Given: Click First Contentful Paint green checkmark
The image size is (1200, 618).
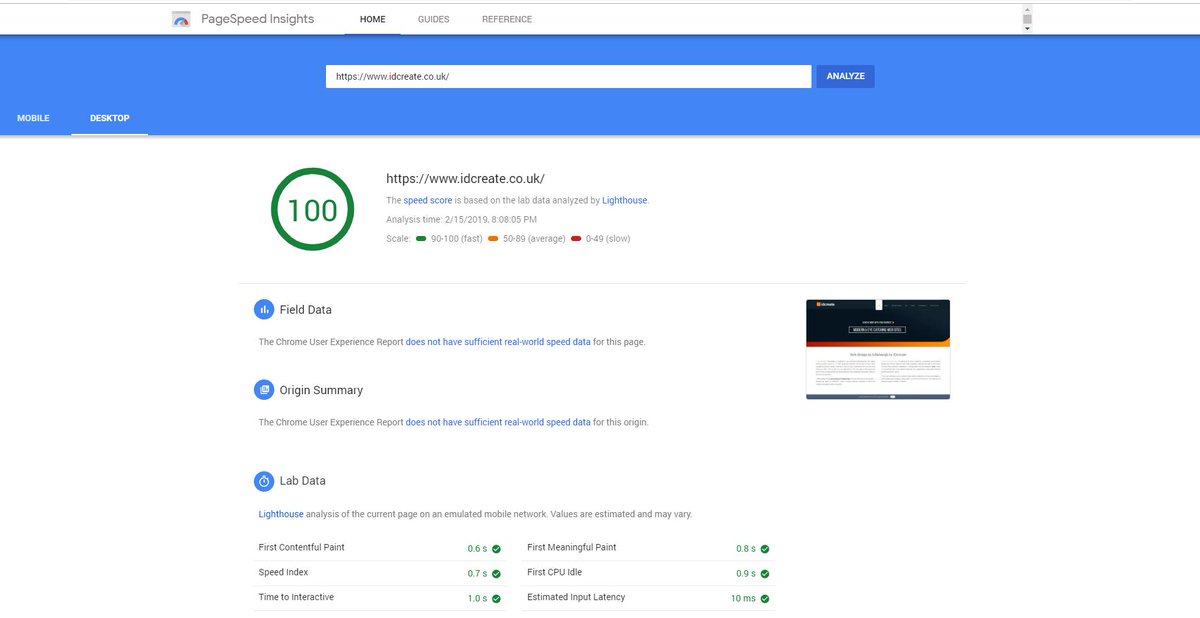Looking at the screenshot, I should click(496, 548).
